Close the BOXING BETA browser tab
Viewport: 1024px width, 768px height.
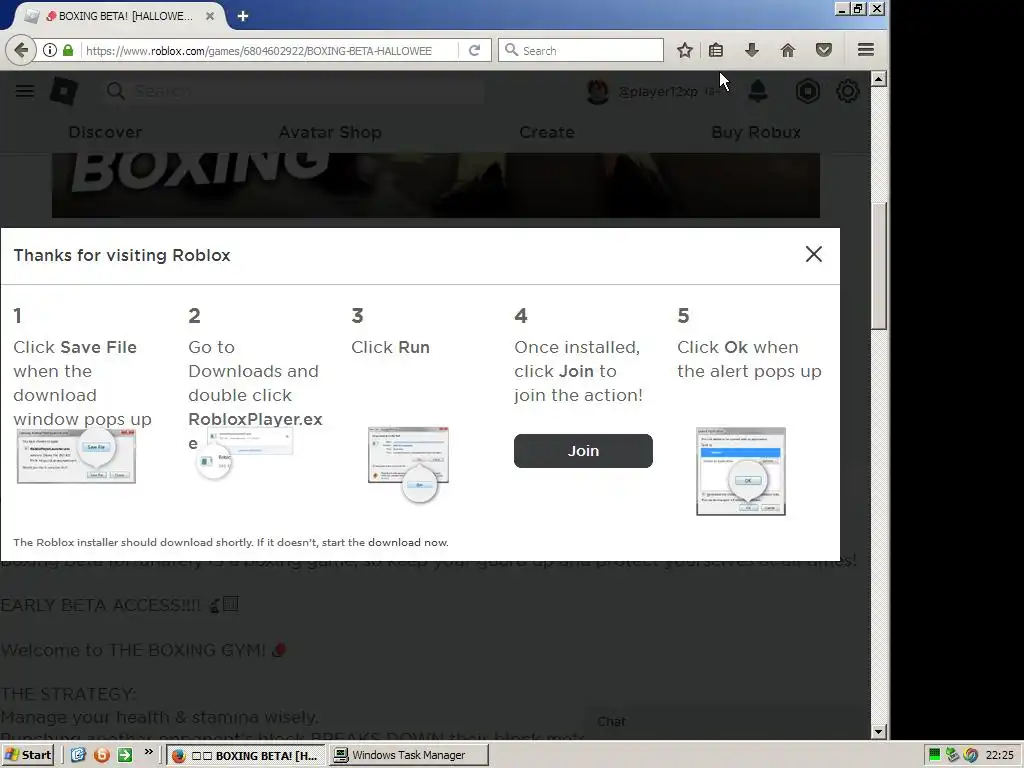tap(210, 16)
